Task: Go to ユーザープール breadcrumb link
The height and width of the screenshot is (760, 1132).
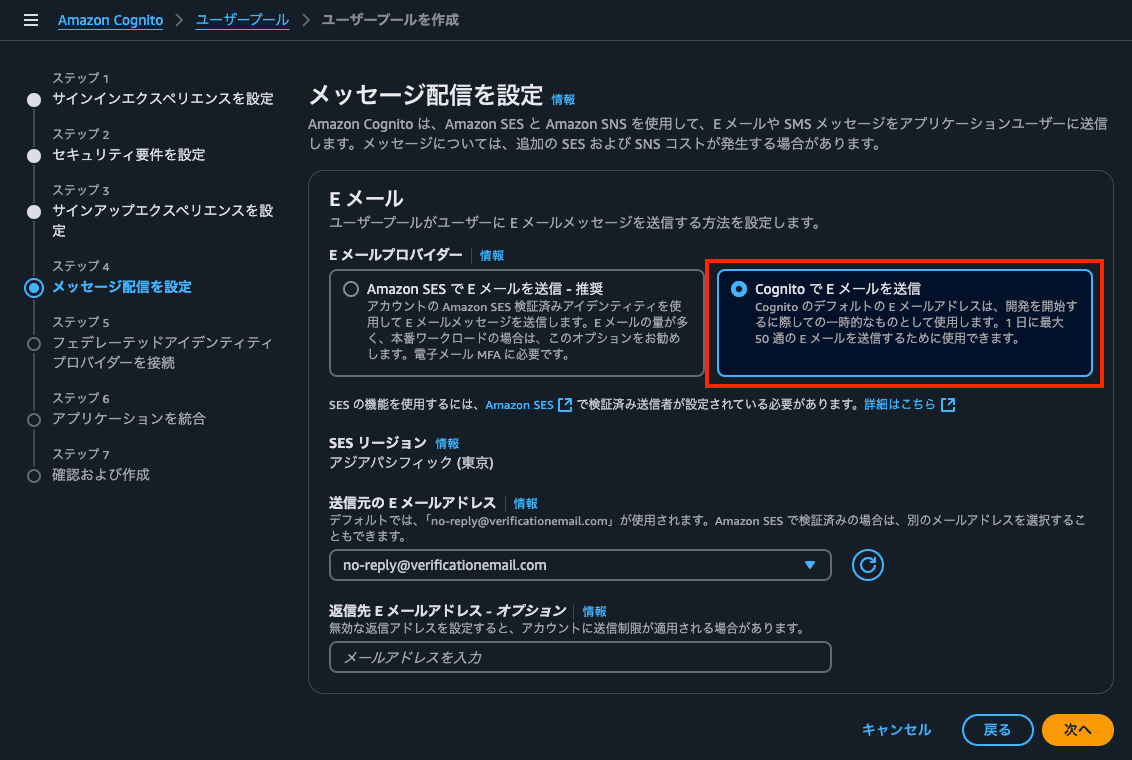Action: point(243,20)
